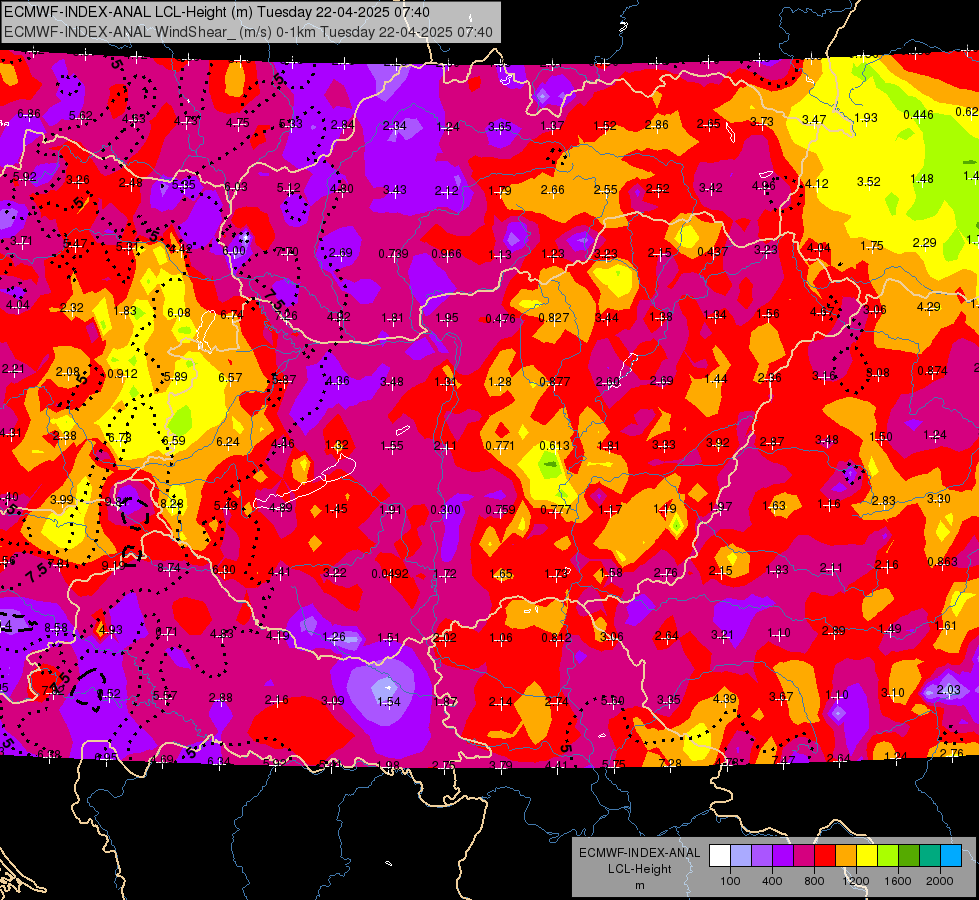
Task: Click the wind shear value 0.777
Action: pyautogui.click(x=556, y=510)
